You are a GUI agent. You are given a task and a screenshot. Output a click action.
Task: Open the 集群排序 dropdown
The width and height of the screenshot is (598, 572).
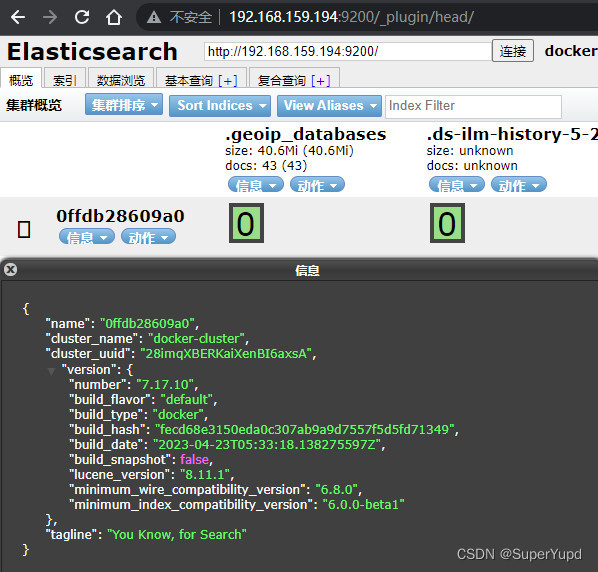point(124,105)
